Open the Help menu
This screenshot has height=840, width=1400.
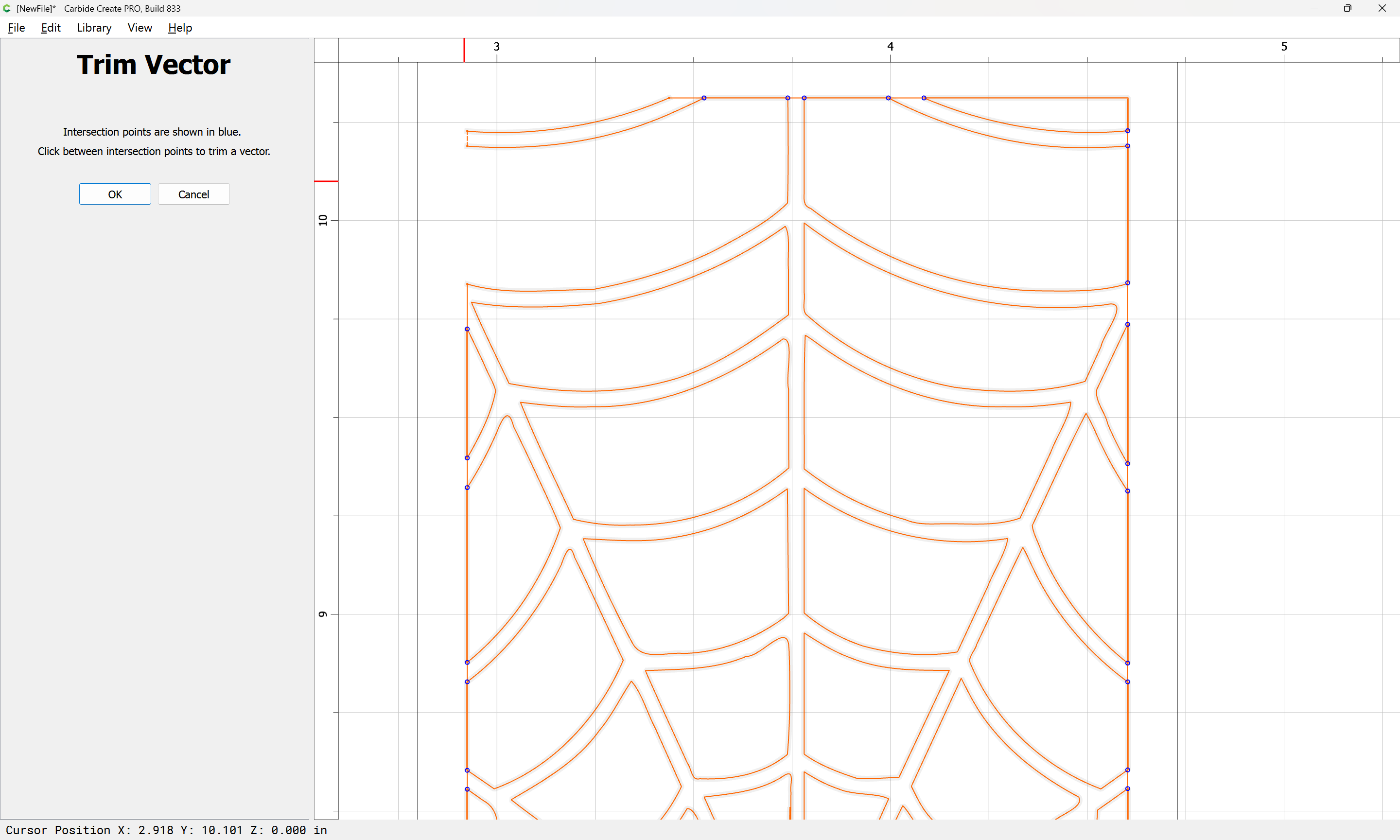click(x=180, y=28)
